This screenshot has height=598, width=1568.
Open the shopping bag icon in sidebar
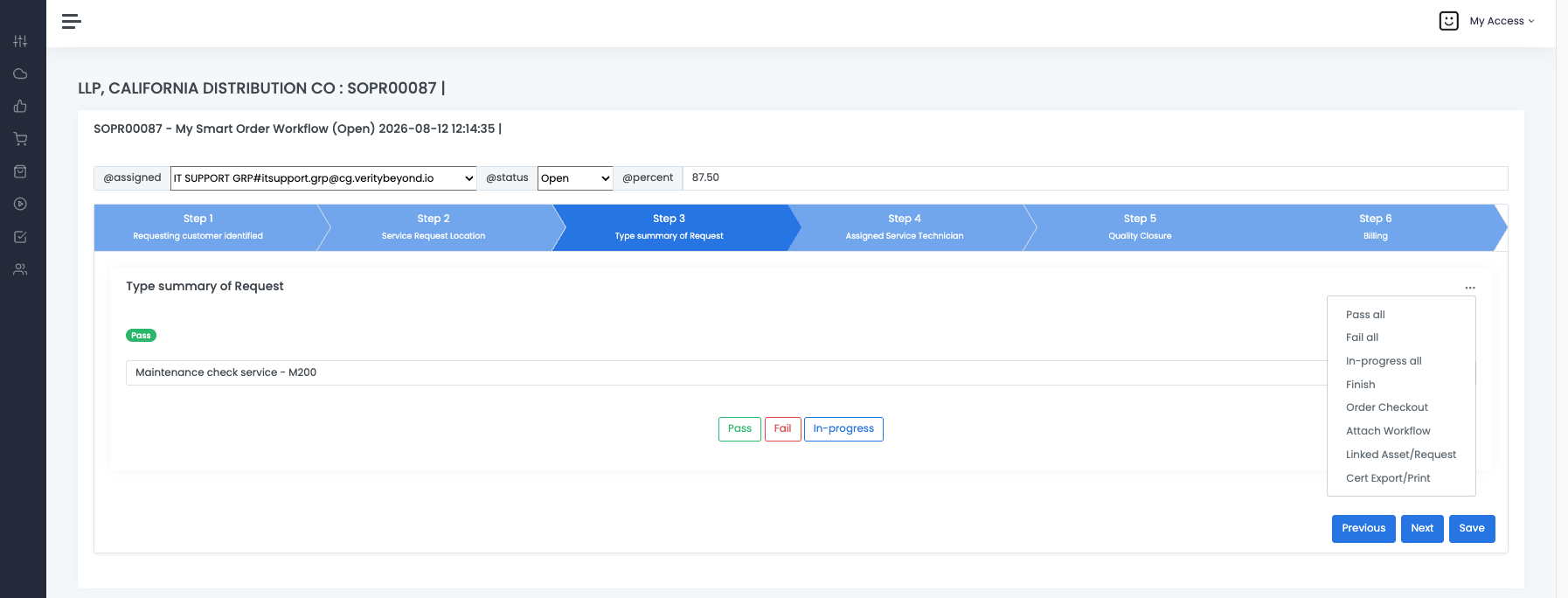20,171
